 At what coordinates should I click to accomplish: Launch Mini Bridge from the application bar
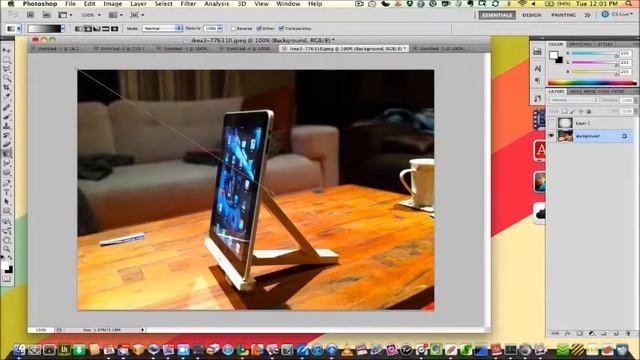[x=47, y=15]
